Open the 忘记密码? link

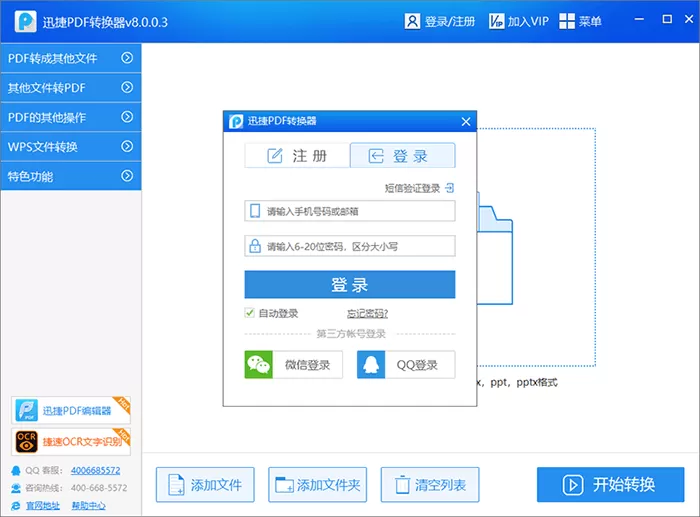pyautogui.click(x=367, y=313)
